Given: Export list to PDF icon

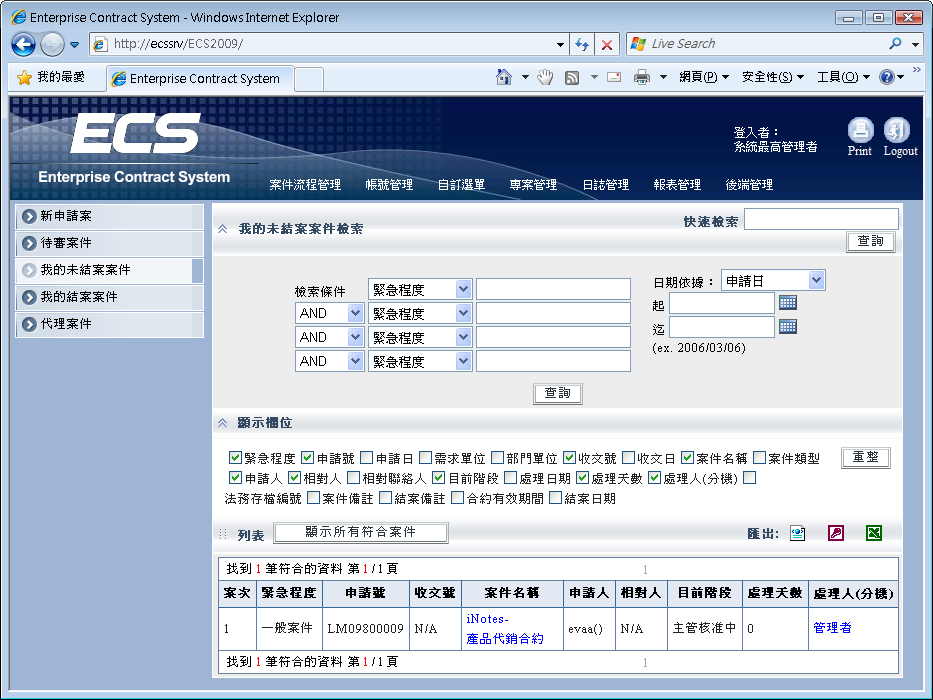Looking at the screenshot, I should tap(836, 533).
